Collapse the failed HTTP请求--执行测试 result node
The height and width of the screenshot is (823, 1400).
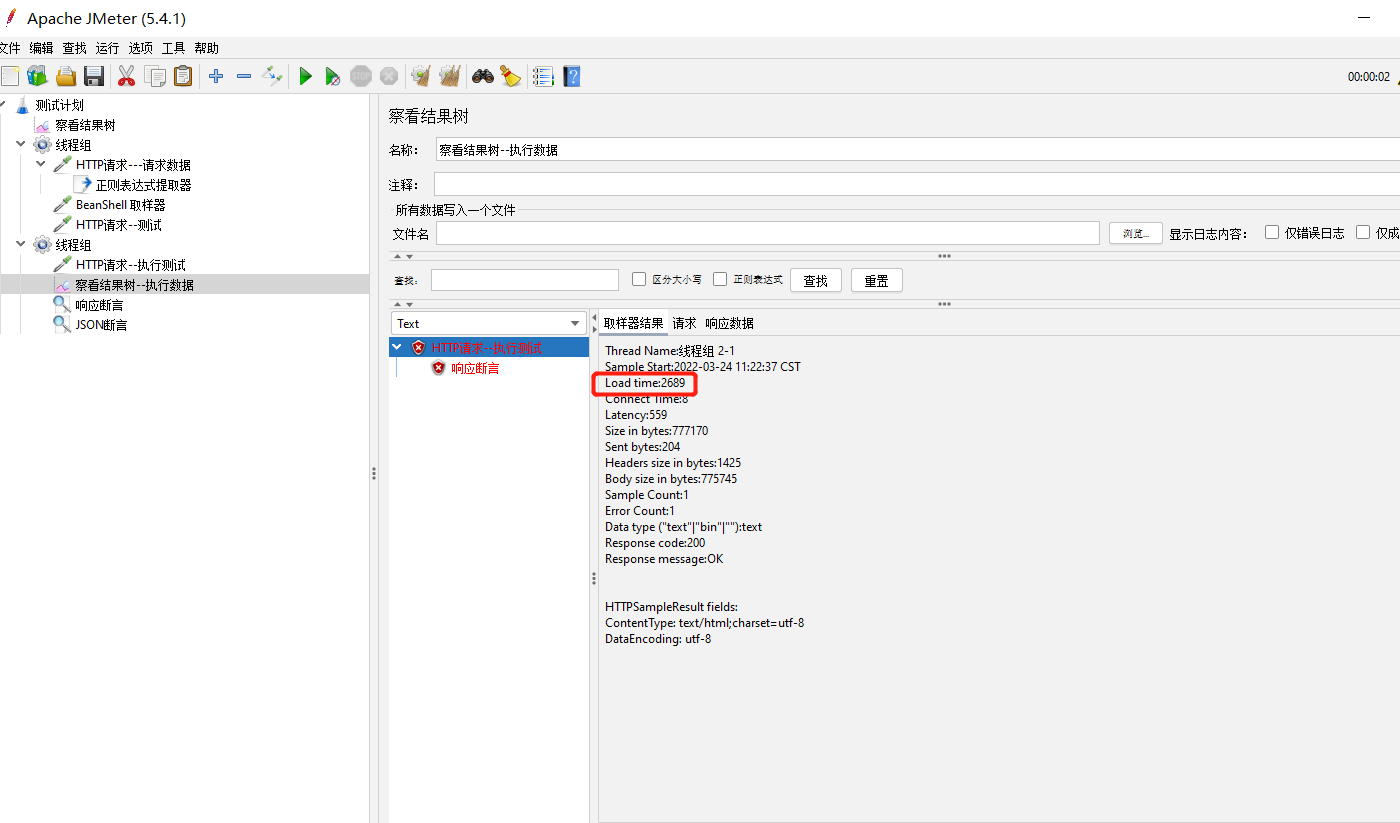coord(398,348)
